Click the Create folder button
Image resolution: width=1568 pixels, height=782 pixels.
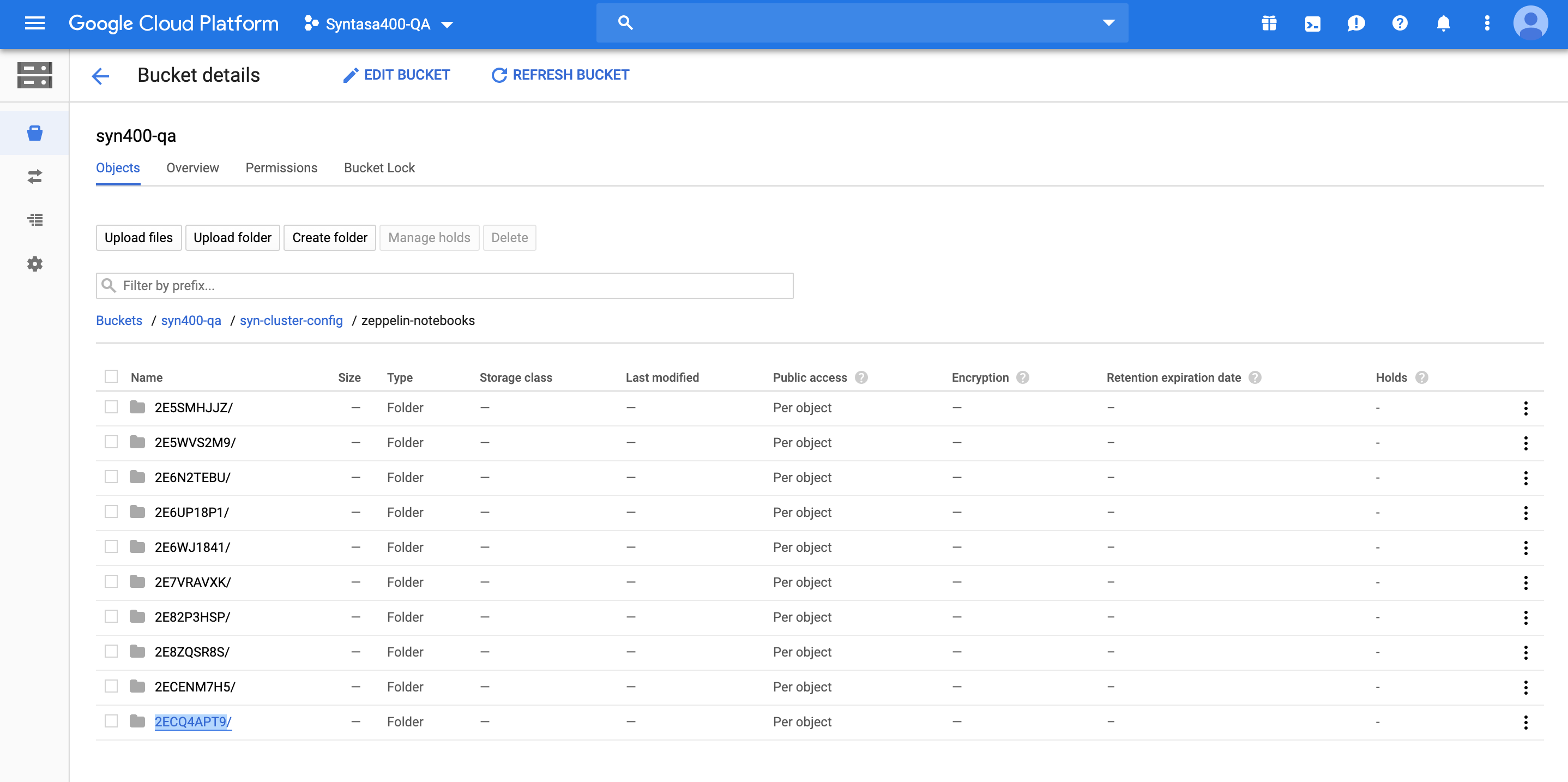click(329, 238)
